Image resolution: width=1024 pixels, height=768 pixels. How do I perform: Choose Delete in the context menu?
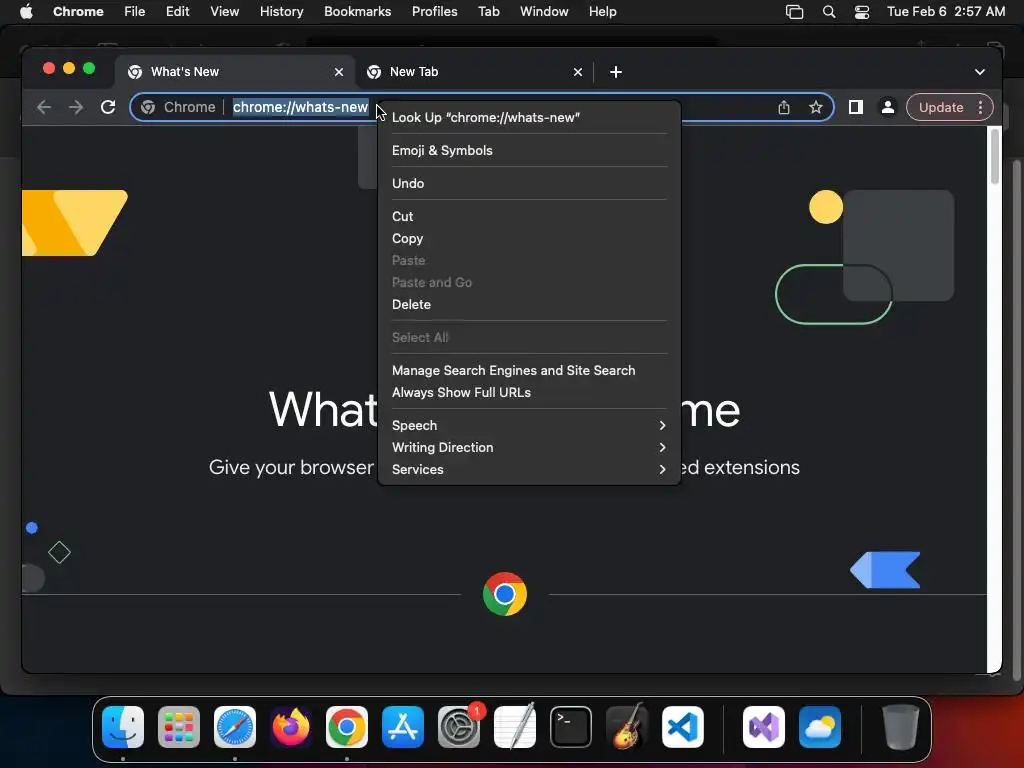[529, 304]
